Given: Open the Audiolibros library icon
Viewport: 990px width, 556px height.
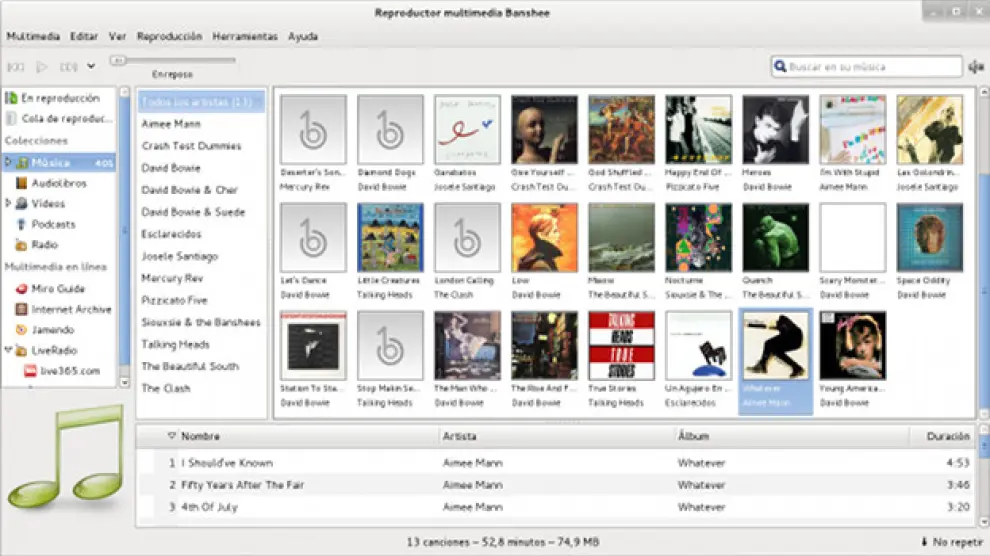Looking at the screenshot, I should (x=23, y=183).
